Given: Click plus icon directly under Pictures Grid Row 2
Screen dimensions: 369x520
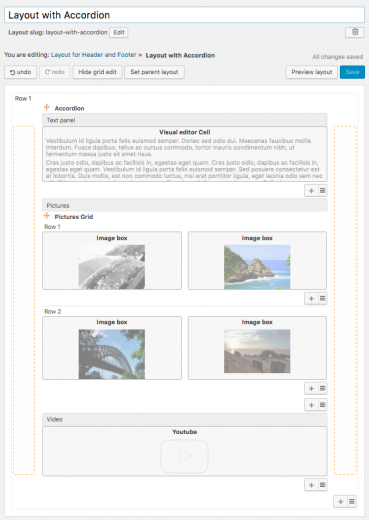Looking at the screenshot, I should click(x=311, y=388).
